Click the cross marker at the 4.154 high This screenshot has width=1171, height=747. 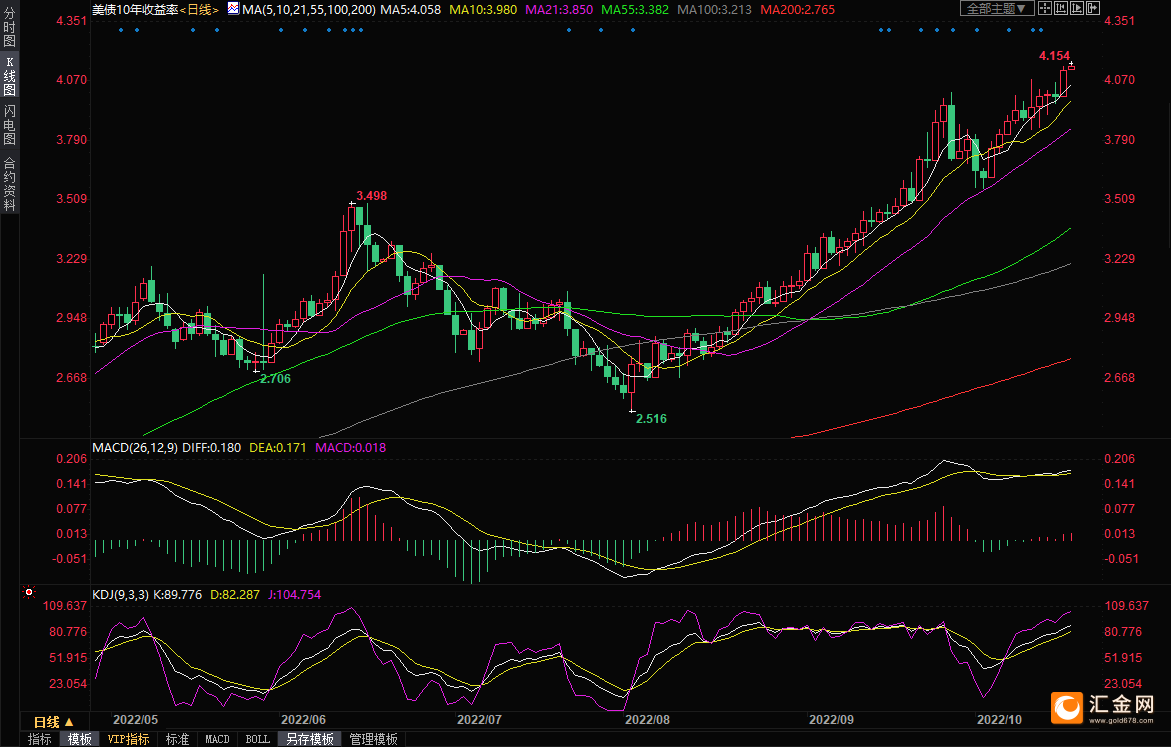[x=1071, y=66]
